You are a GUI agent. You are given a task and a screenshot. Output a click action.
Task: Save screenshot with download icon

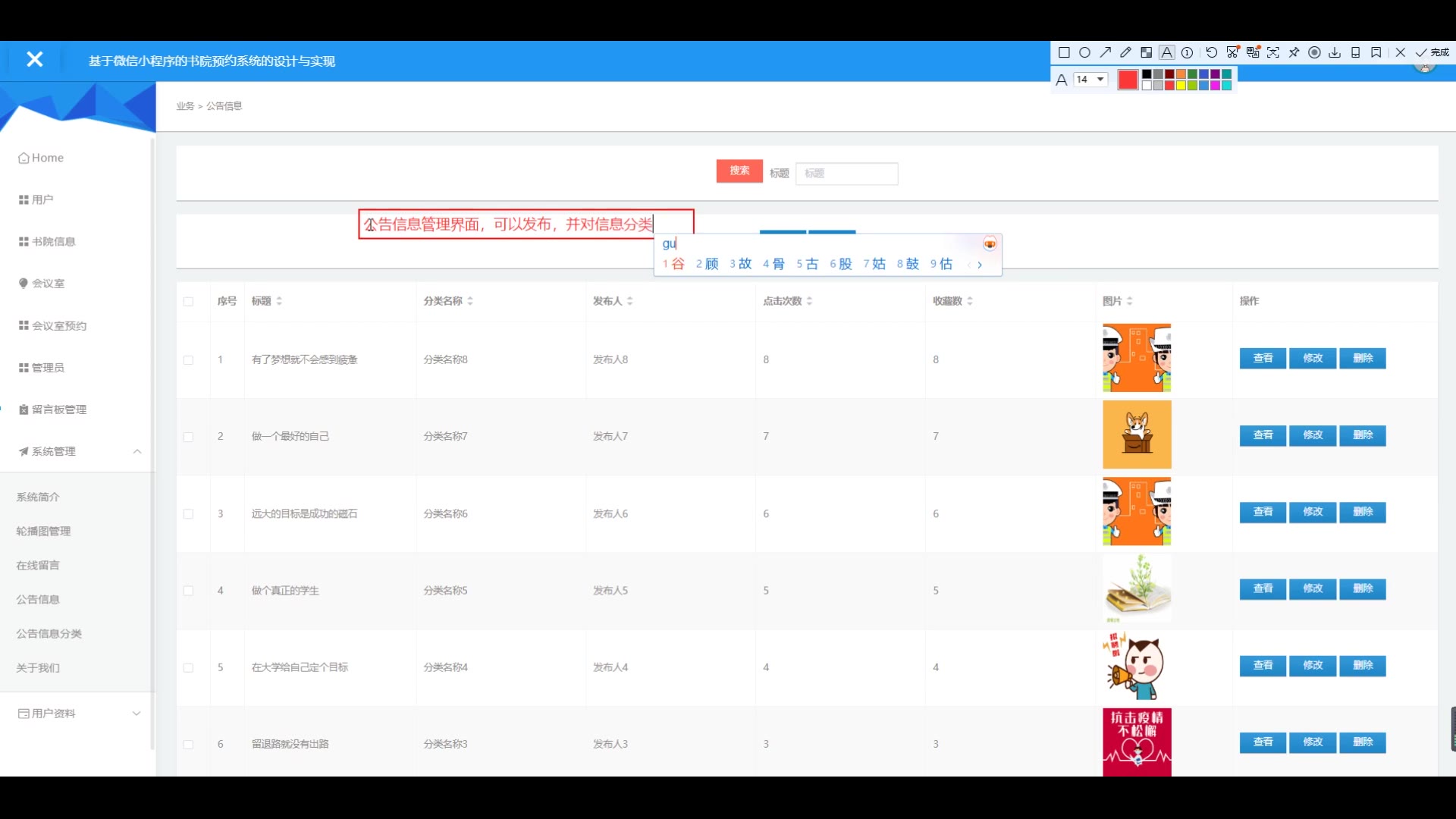[1335, 52]
